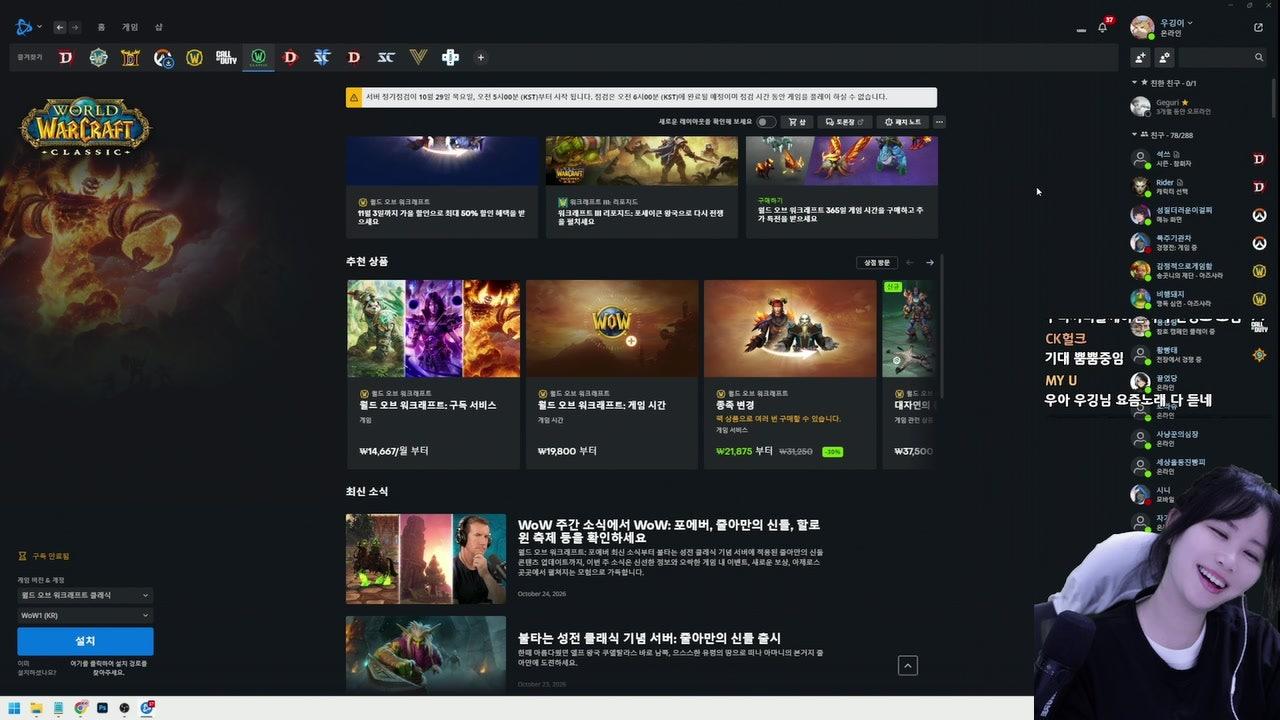1280x720 pixels.
Task: Expand the 우깅이 profile status dropdown
Action: tap(1176, 22)
